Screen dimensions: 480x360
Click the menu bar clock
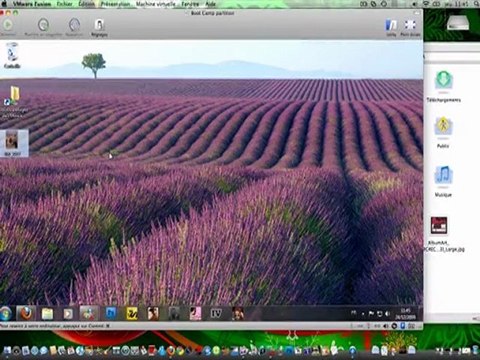(x=457, y=4)
